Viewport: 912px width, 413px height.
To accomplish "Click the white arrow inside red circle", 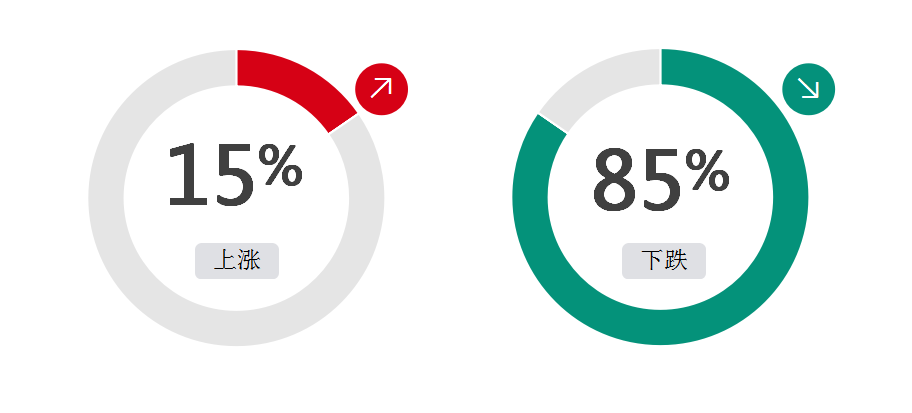I will (x=382, y=88).
